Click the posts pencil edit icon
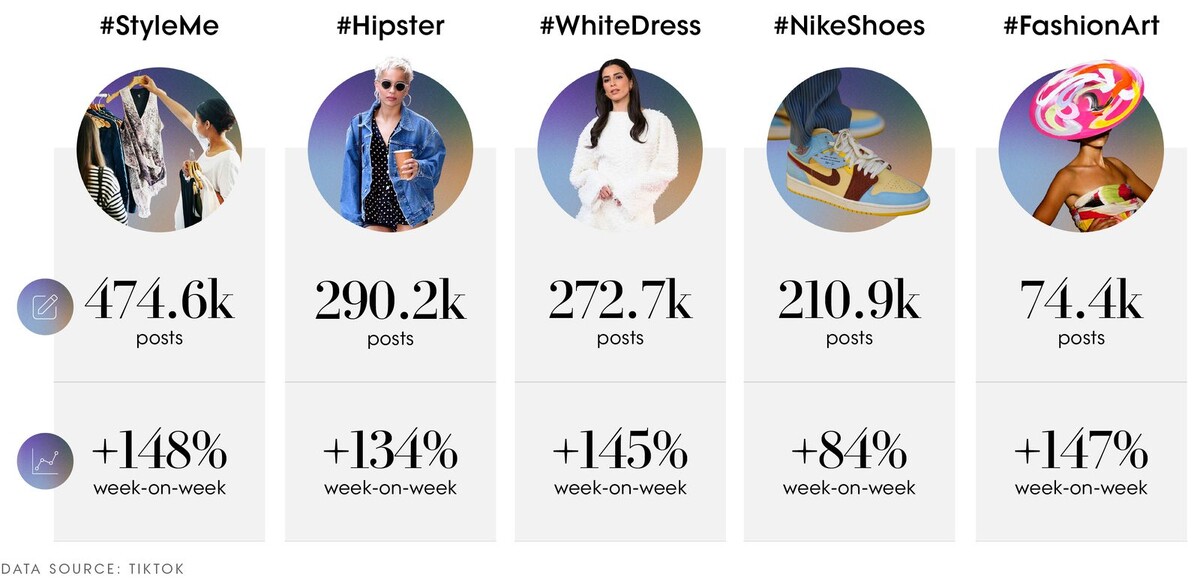Screen dimensions: 1200x586 45,306
